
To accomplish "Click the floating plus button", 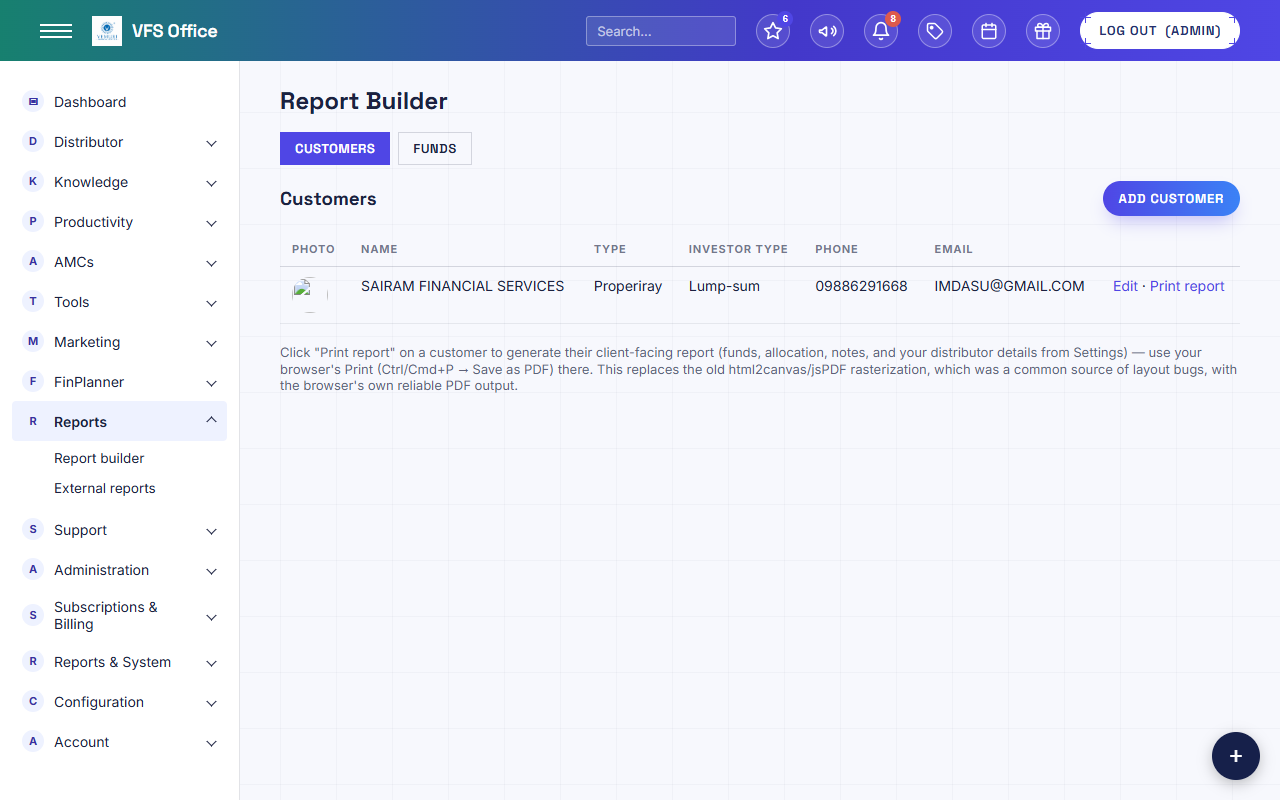I will [x=1236, y=756].
